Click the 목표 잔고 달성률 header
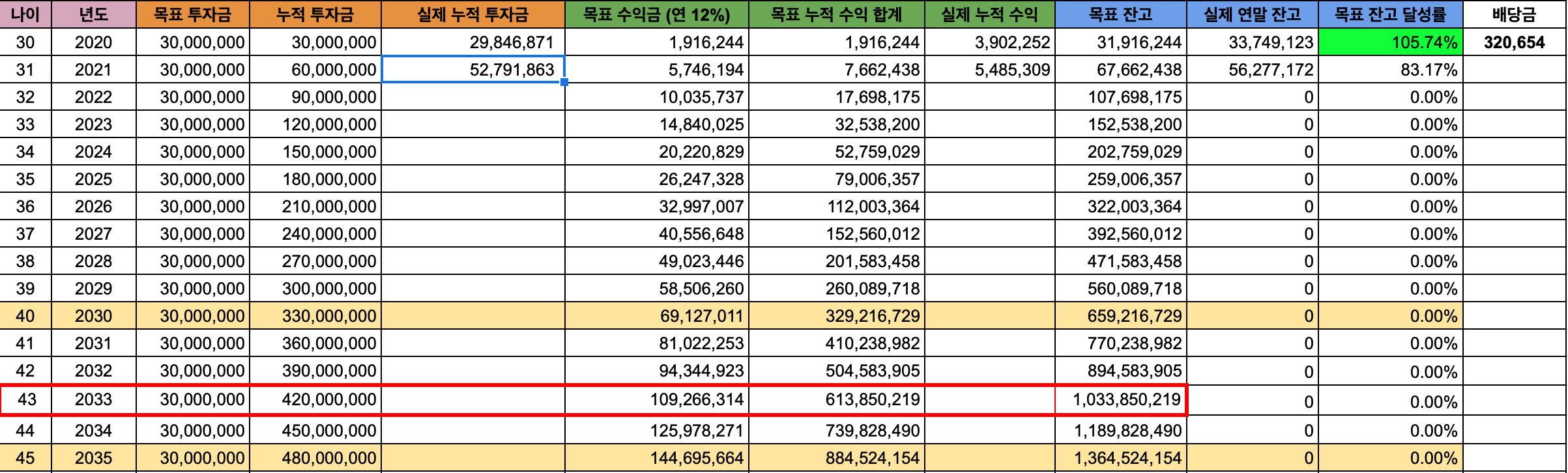 pyautogui.click(x=1391, y=14)
